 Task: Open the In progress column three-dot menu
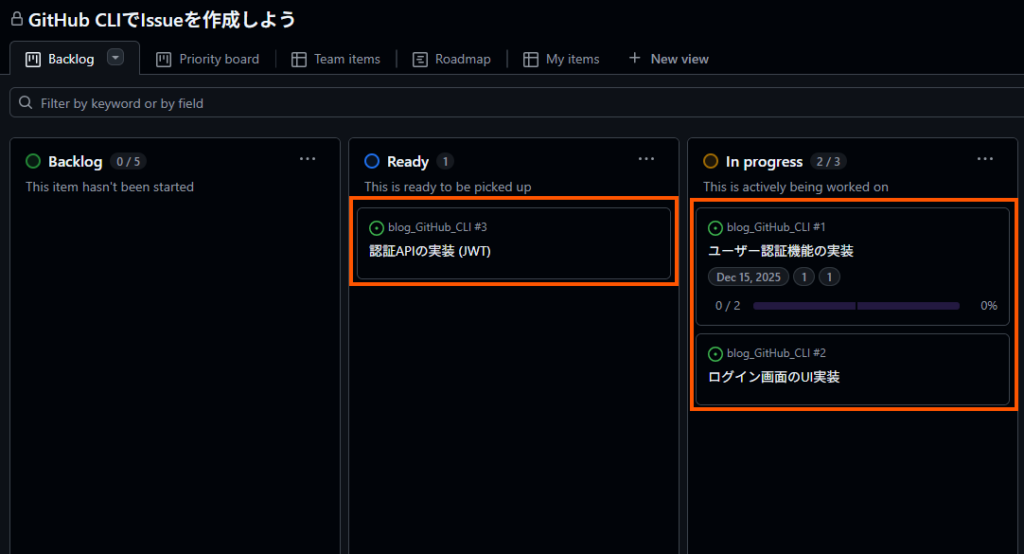click(x=985, y=159)
